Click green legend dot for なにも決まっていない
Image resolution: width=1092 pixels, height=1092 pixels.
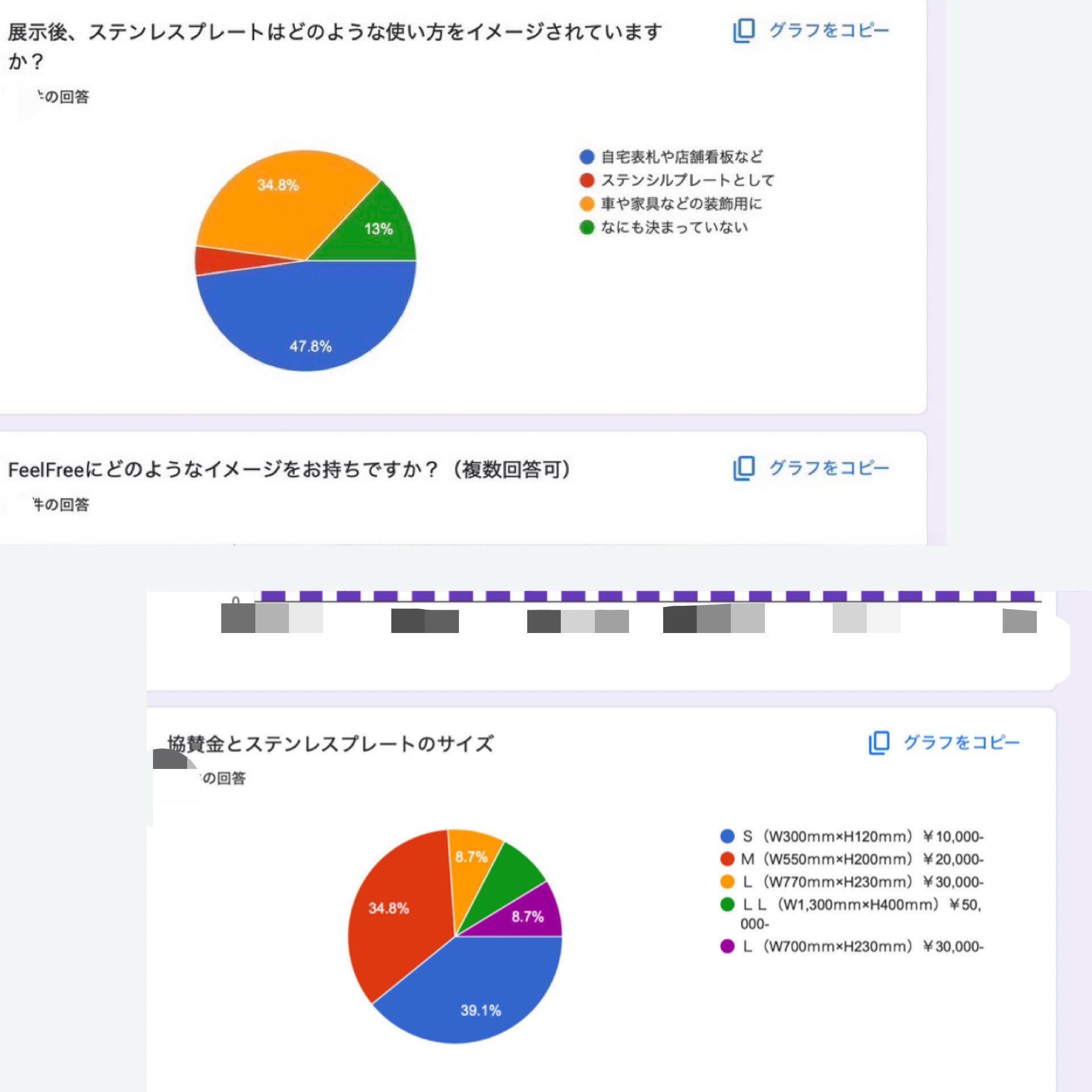point(587,227)
